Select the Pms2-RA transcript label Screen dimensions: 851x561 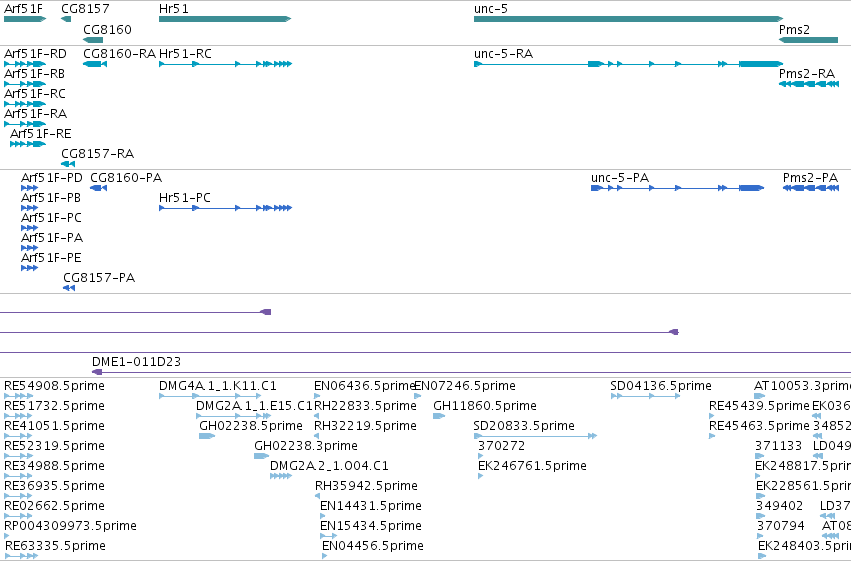(x=806, y=73)
